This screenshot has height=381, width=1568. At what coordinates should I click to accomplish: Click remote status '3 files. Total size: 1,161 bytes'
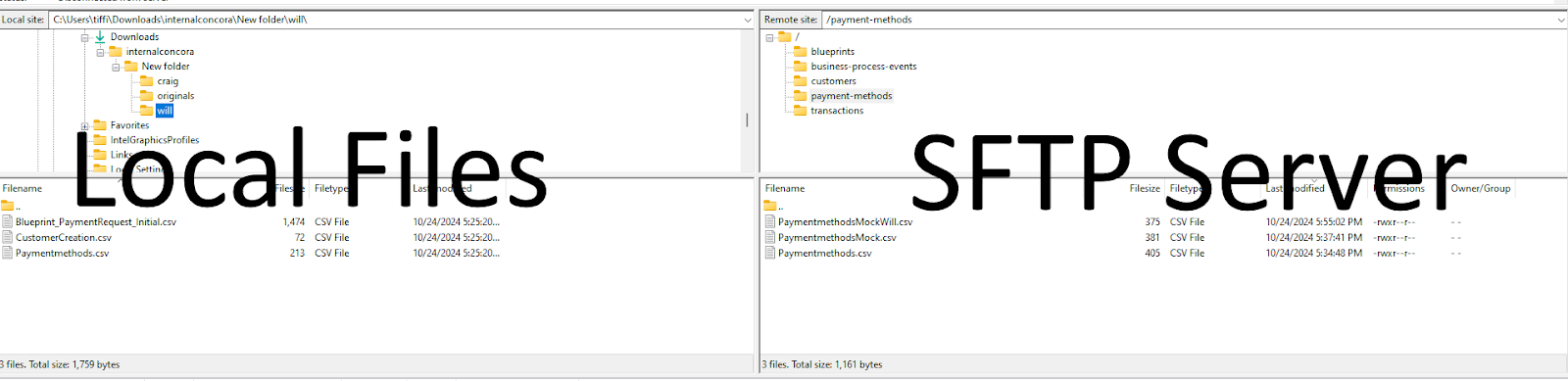point(822,364)
